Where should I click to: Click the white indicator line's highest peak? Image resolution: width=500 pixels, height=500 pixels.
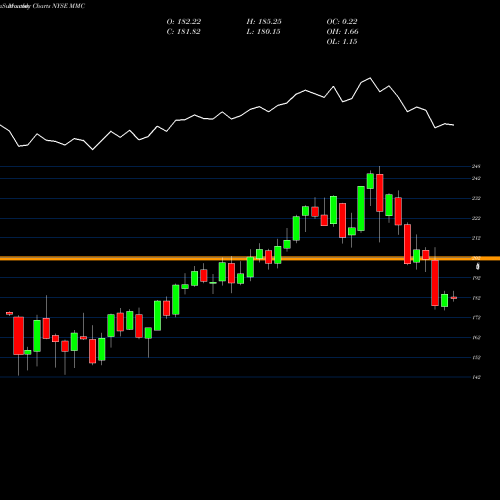click(x=370, y=78)
